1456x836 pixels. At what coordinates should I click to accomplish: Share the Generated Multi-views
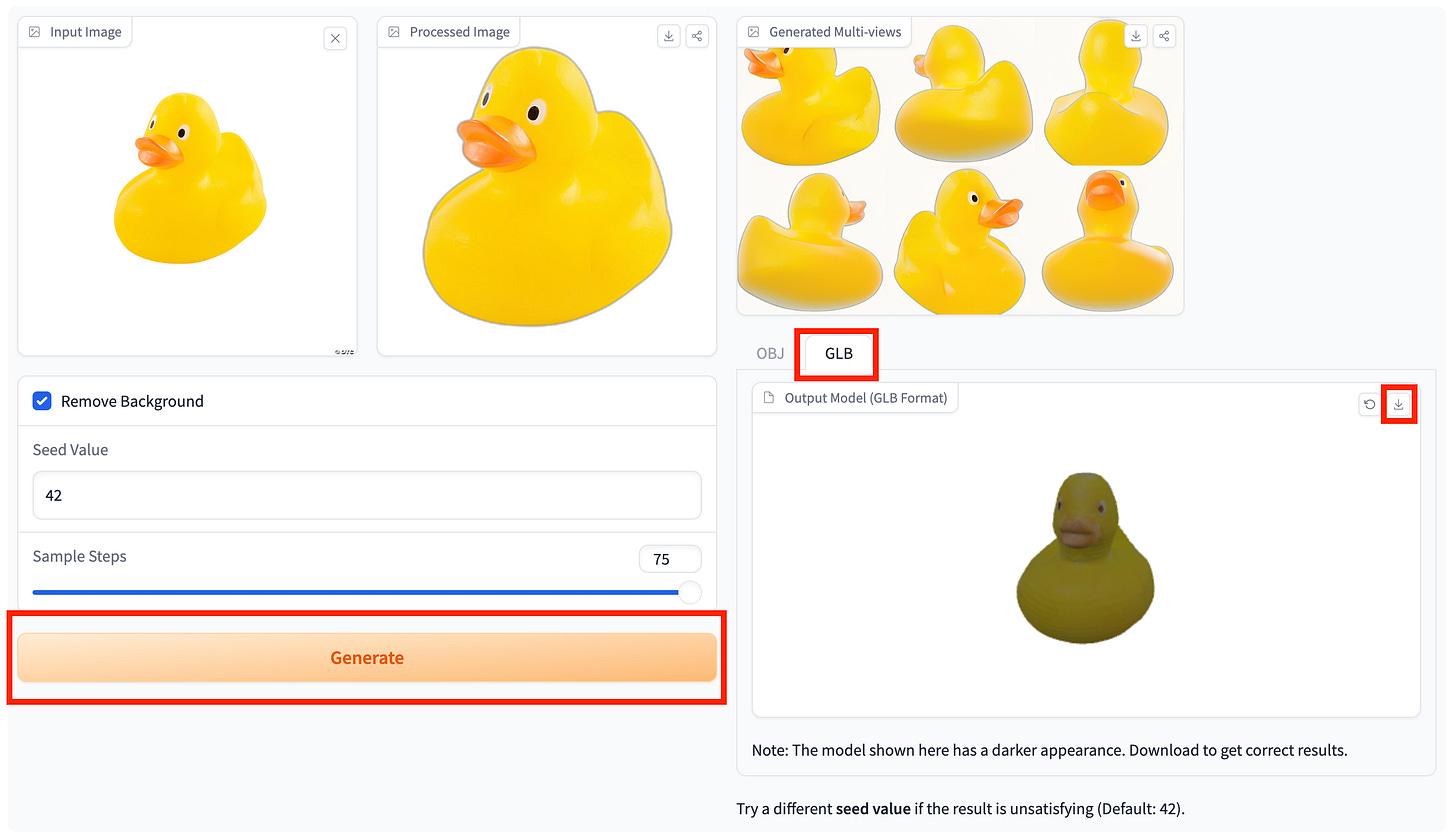pyautogui.click(x=1163, y=35)
